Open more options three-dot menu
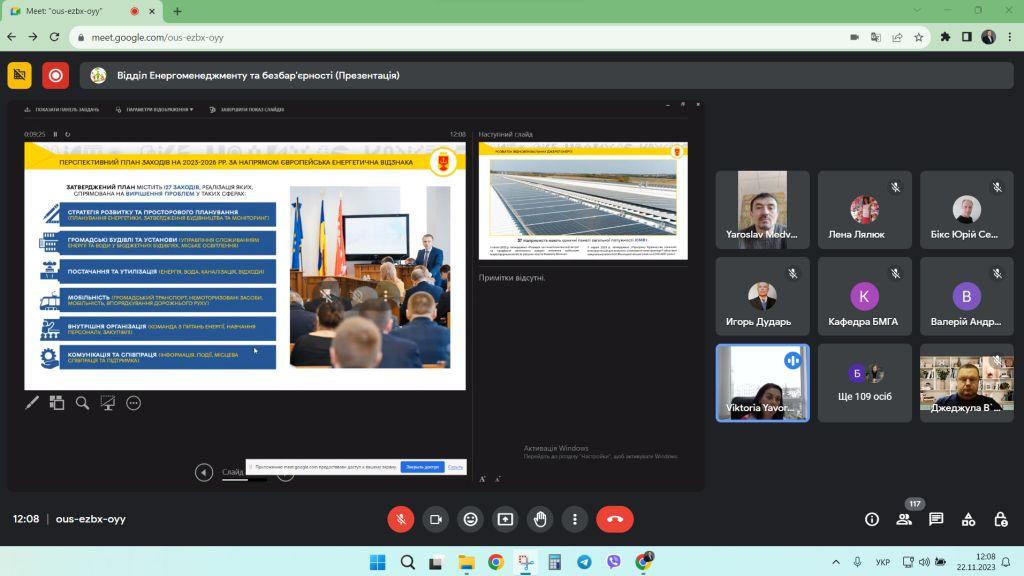The height and width of the screenshot is (576, 1024). coord(575,519)
